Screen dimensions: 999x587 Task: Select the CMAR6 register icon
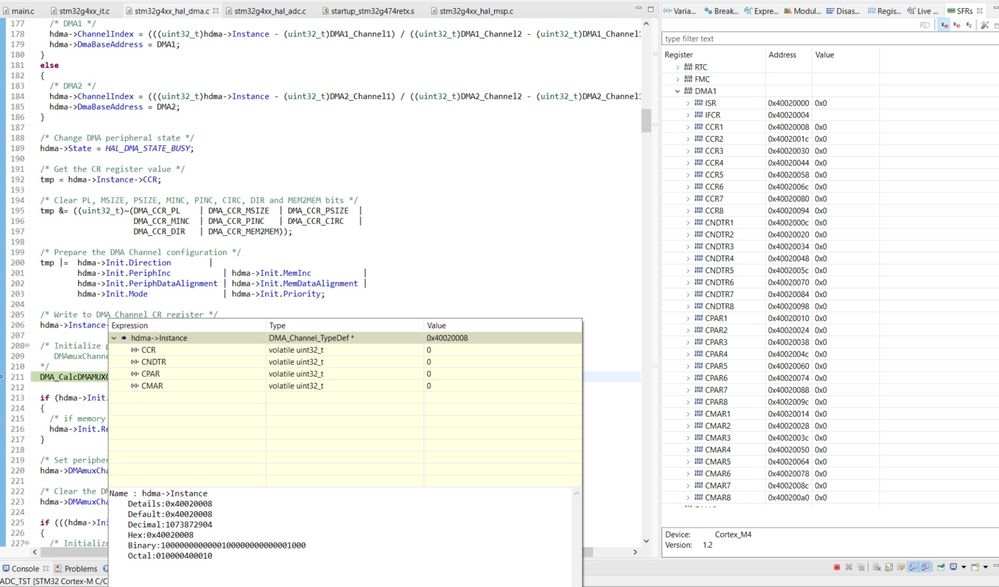698,474
